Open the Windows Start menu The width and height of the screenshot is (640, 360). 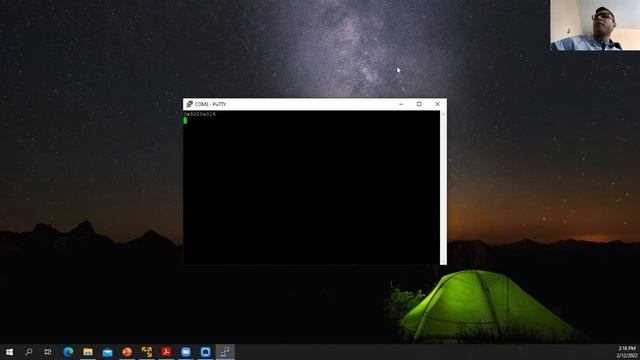coord(9,351)
